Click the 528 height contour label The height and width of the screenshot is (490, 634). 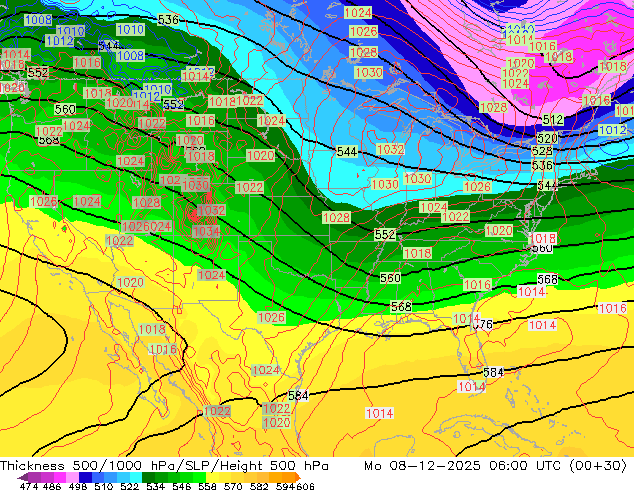[542, 151]
